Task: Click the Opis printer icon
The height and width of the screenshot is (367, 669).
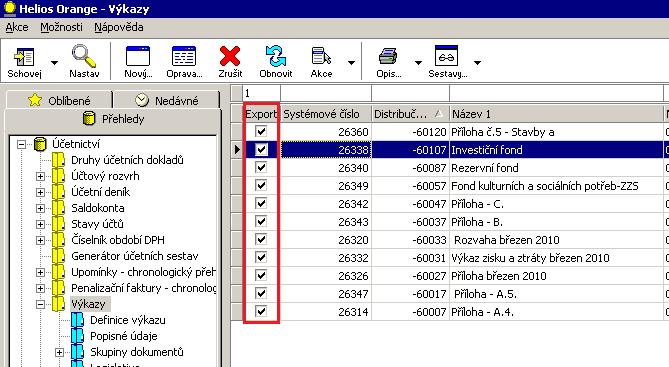Action: click(388, 56)
